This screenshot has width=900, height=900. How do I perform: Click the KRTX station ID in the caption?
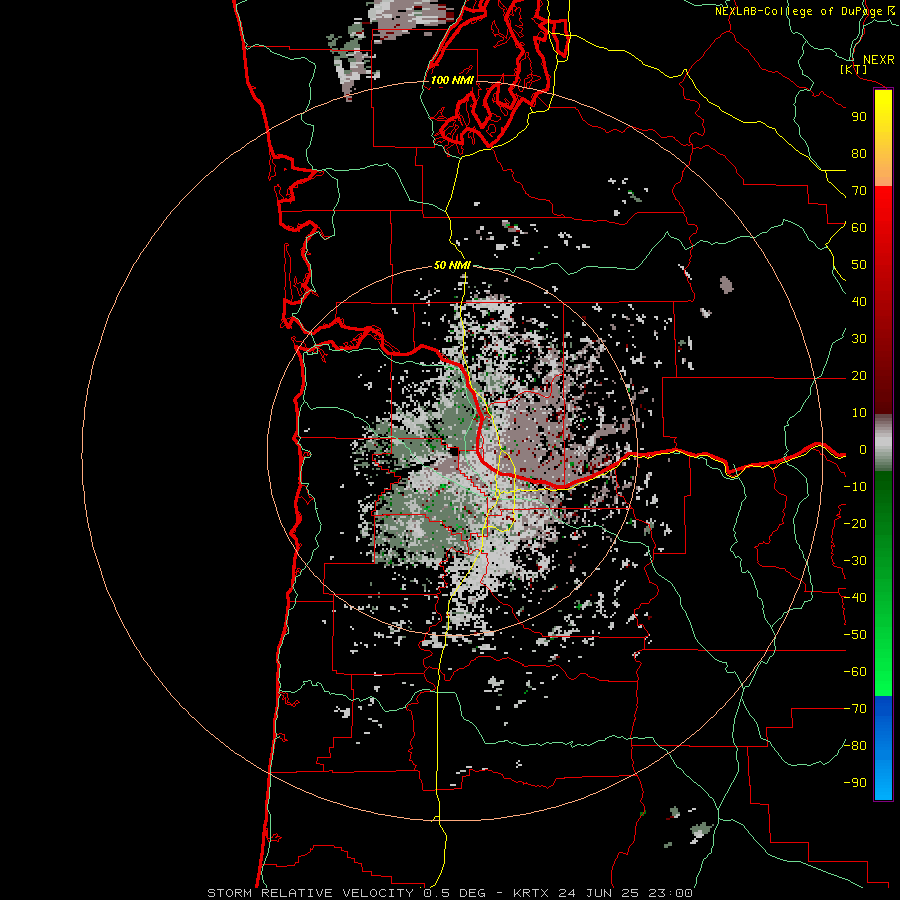[x=531, y=893]
